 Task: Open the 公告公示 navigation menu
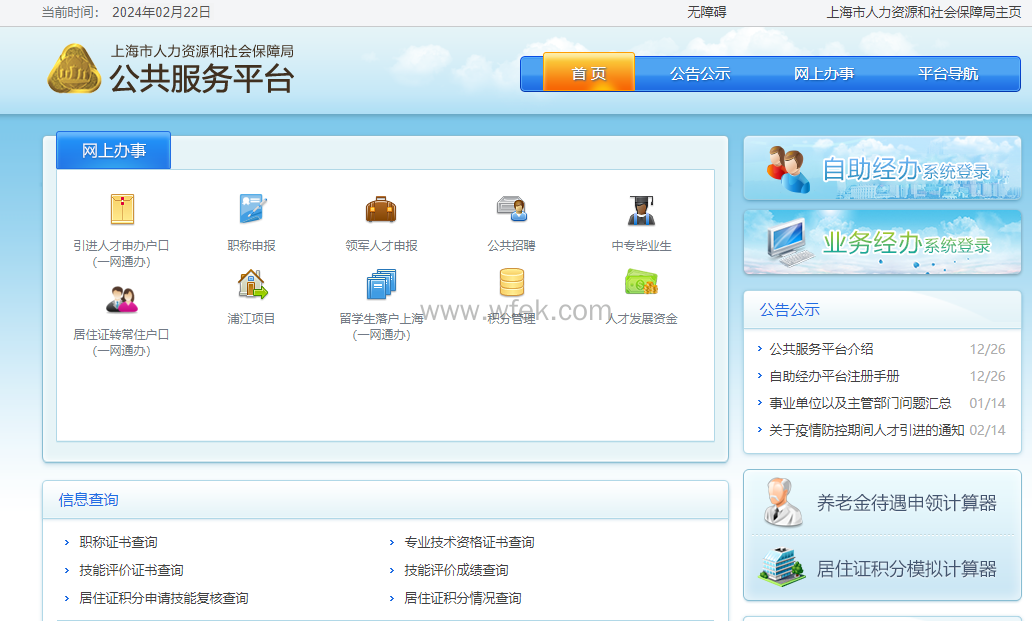tap(700, 73)
